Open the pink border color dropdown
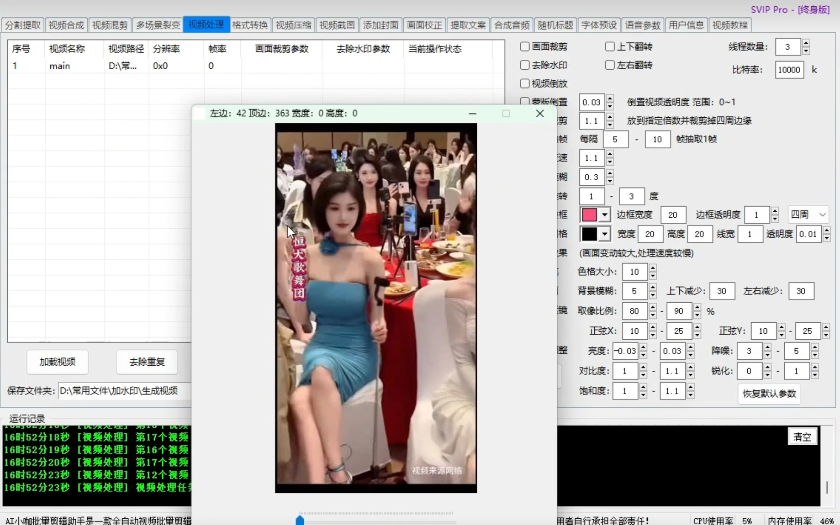 604,215
